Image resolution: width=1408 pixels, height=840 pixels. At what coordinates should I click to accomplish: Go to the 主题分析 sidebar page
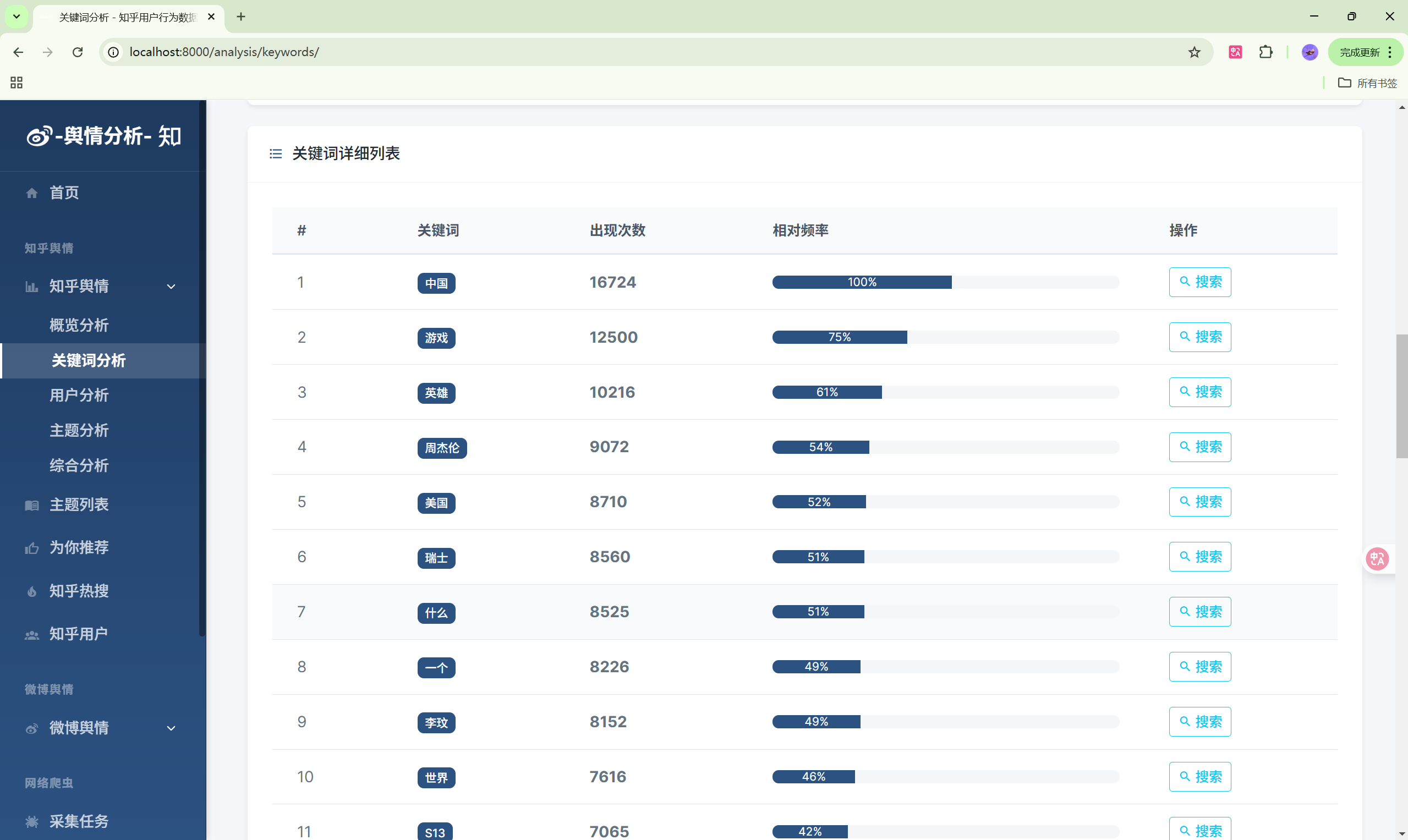click(79, 430)
